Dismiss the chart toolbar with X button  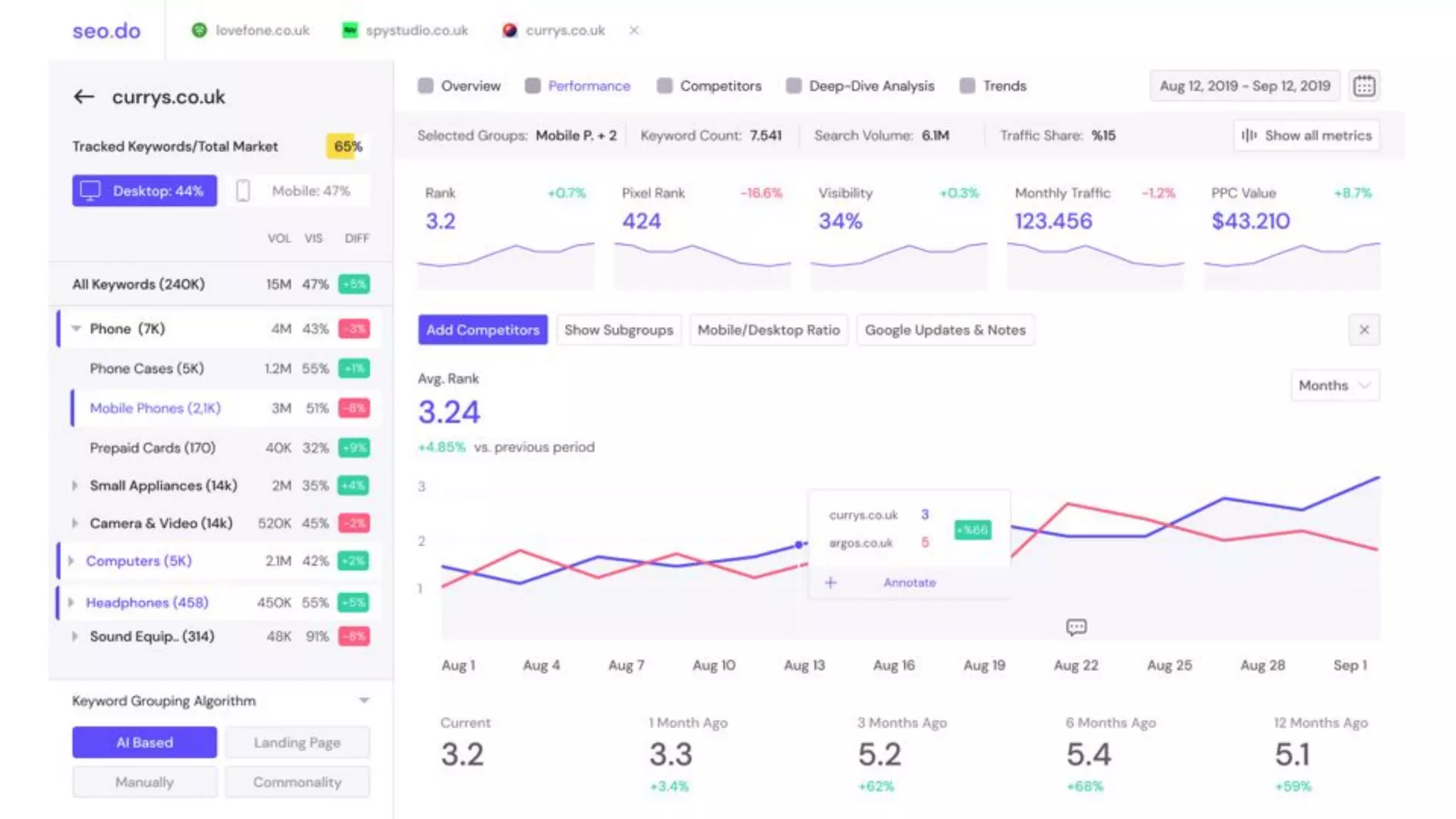click(x=1364, y=330)
